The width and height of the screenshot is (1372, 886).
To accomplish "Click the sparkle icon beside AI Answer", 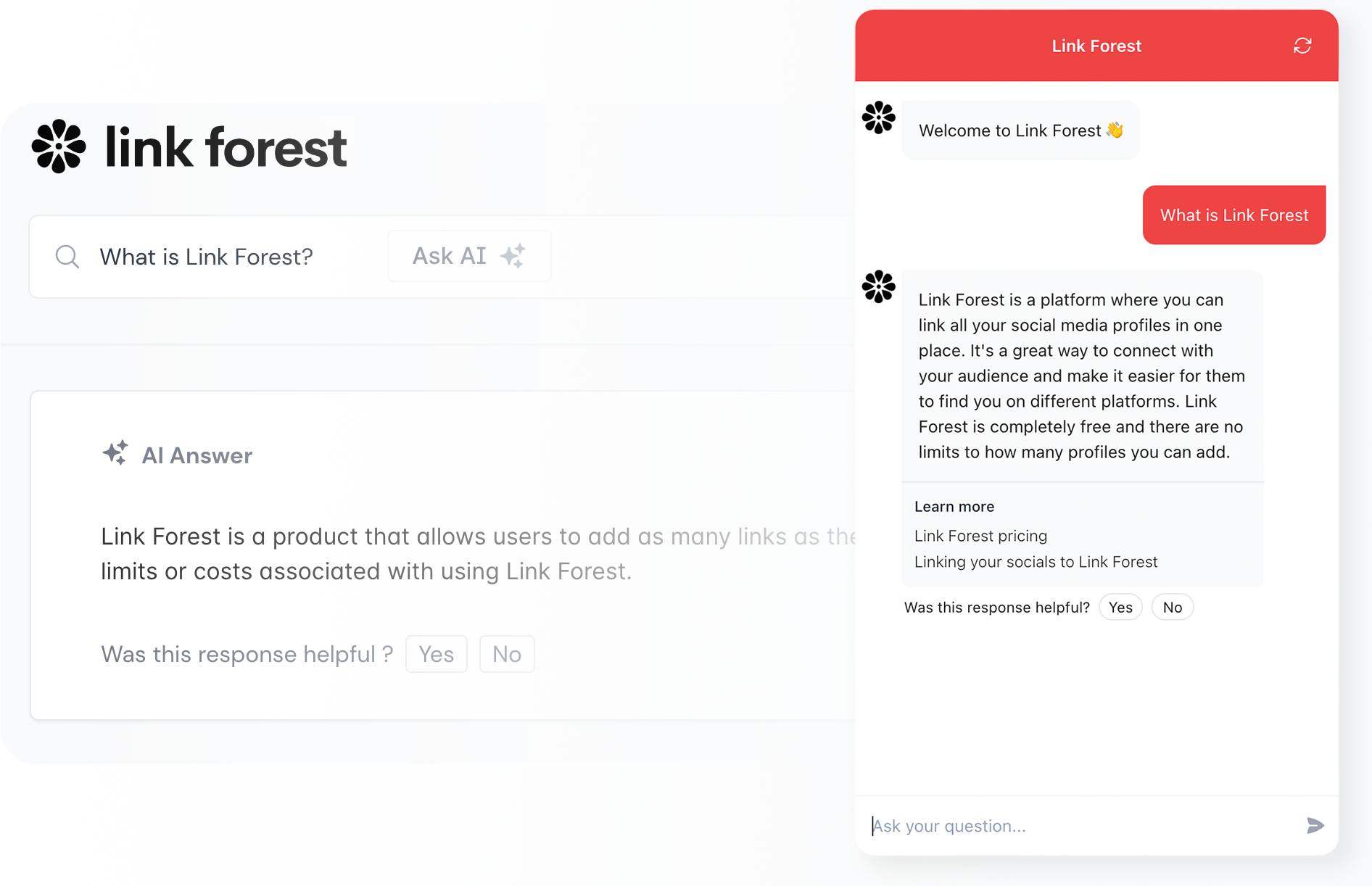I will coord(115,453).
